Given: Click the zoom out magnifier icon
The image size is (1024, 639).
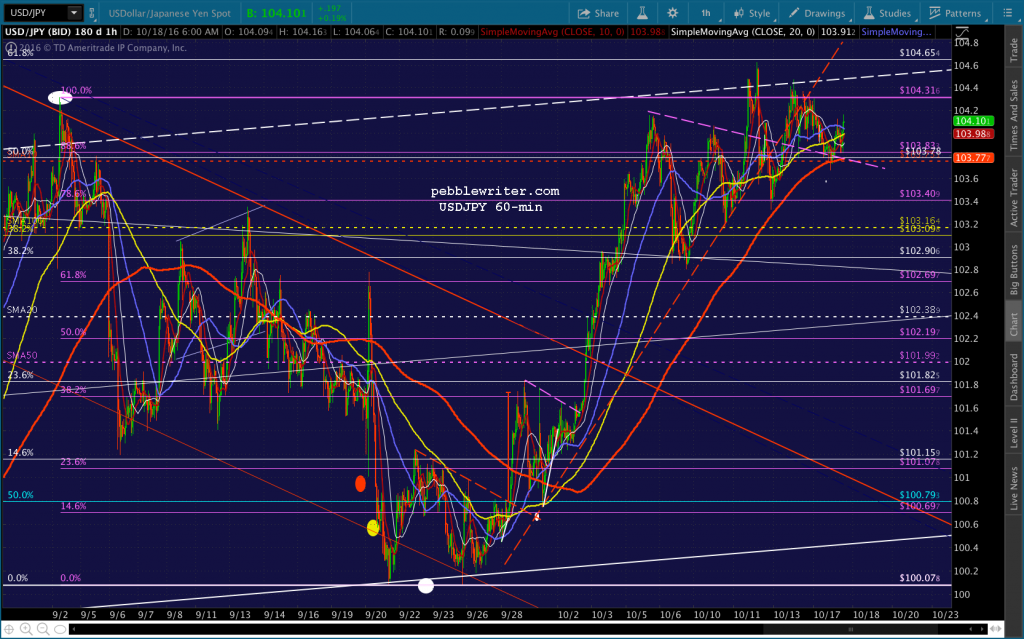Looking at the screenshot, I should coord(42,629).
